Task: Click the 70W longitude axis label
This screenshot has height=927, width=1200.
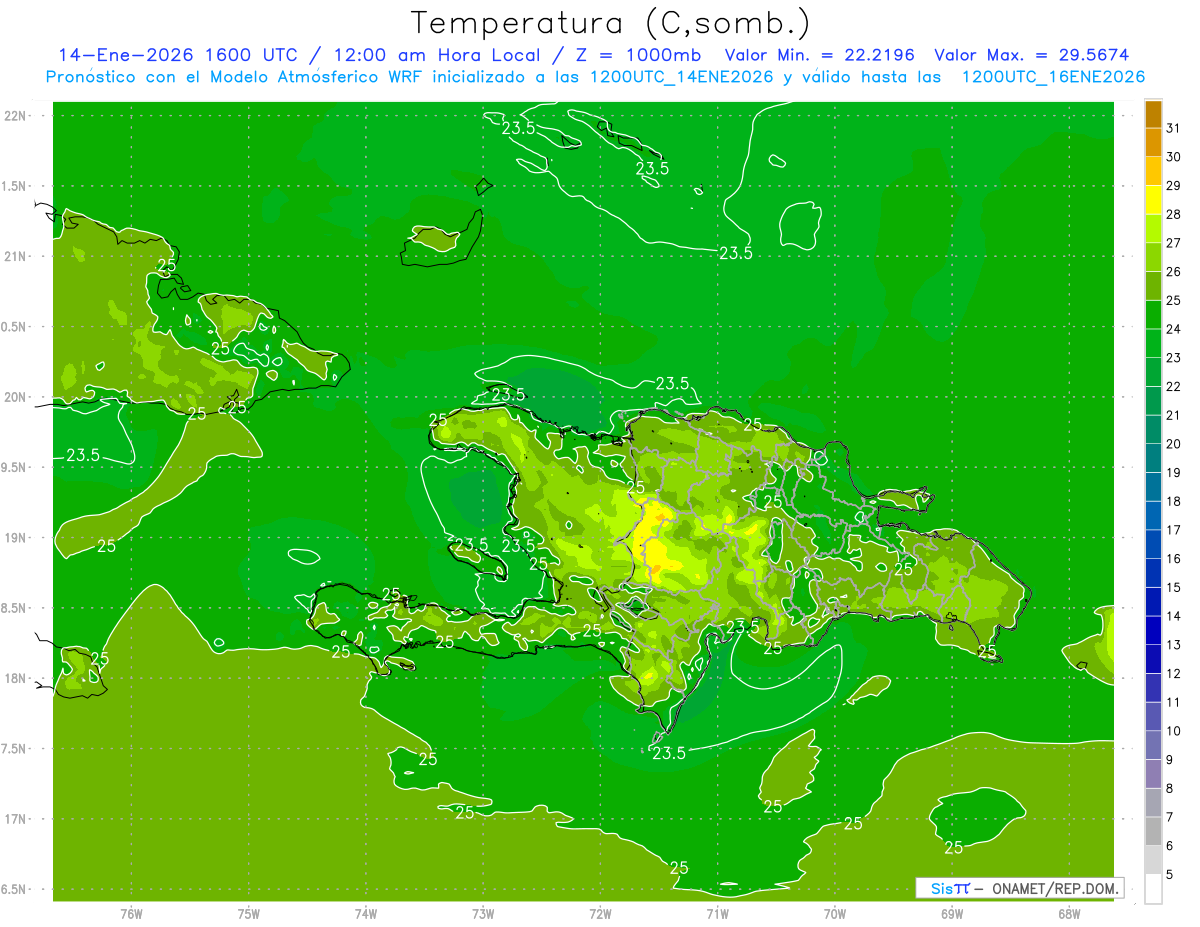Action: point(835,913)
